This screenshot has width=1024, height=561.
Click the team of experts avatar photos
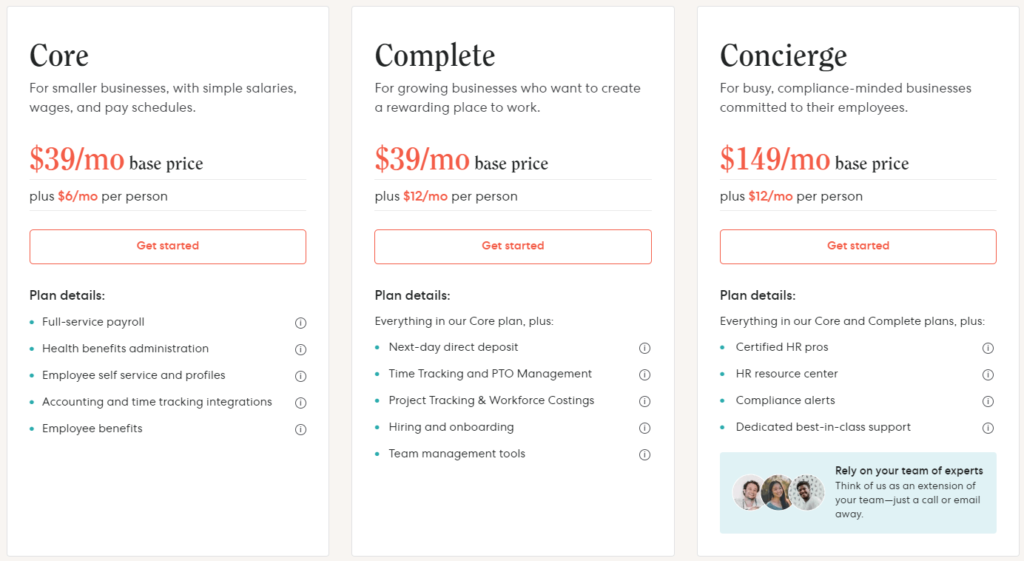(778, 492)
